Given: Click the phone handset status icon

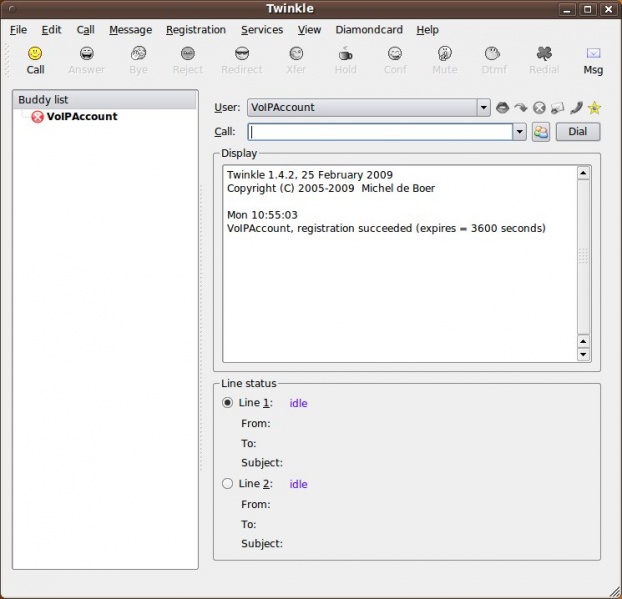Looking at the screenshot, I should point(576,108).
